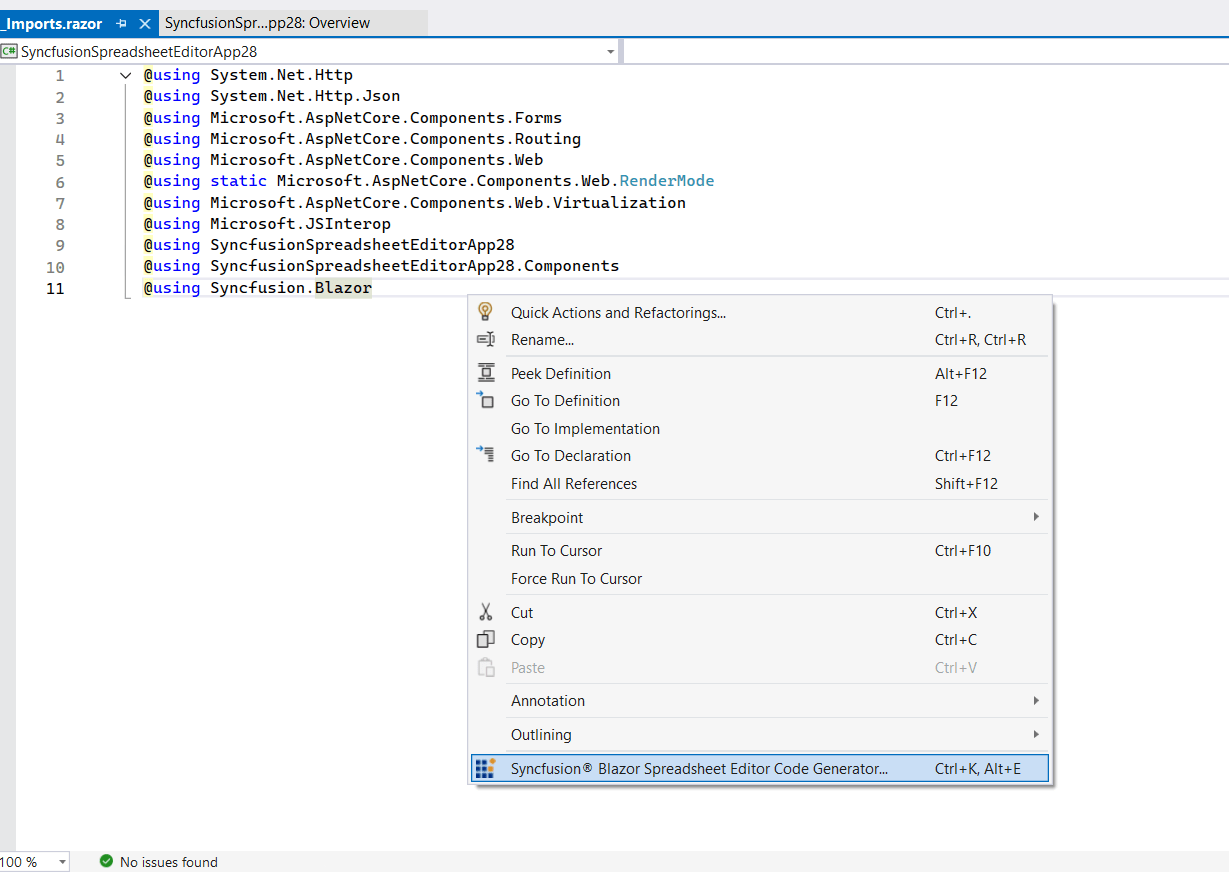Click the Rename icon in the context menu
This screenshot has width=1229, height=872.
[x=486, y=340]
